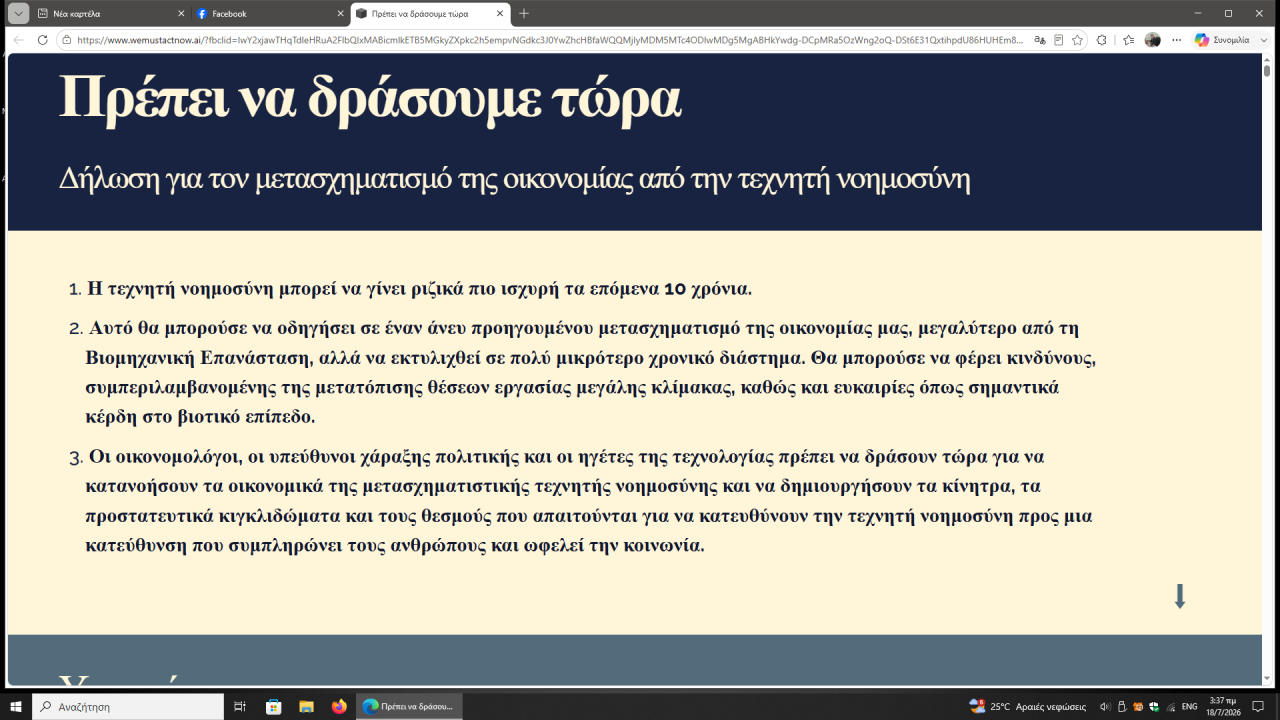Open the weather widget 25°C Αραιές νεφώσεις

(1028, 706)
